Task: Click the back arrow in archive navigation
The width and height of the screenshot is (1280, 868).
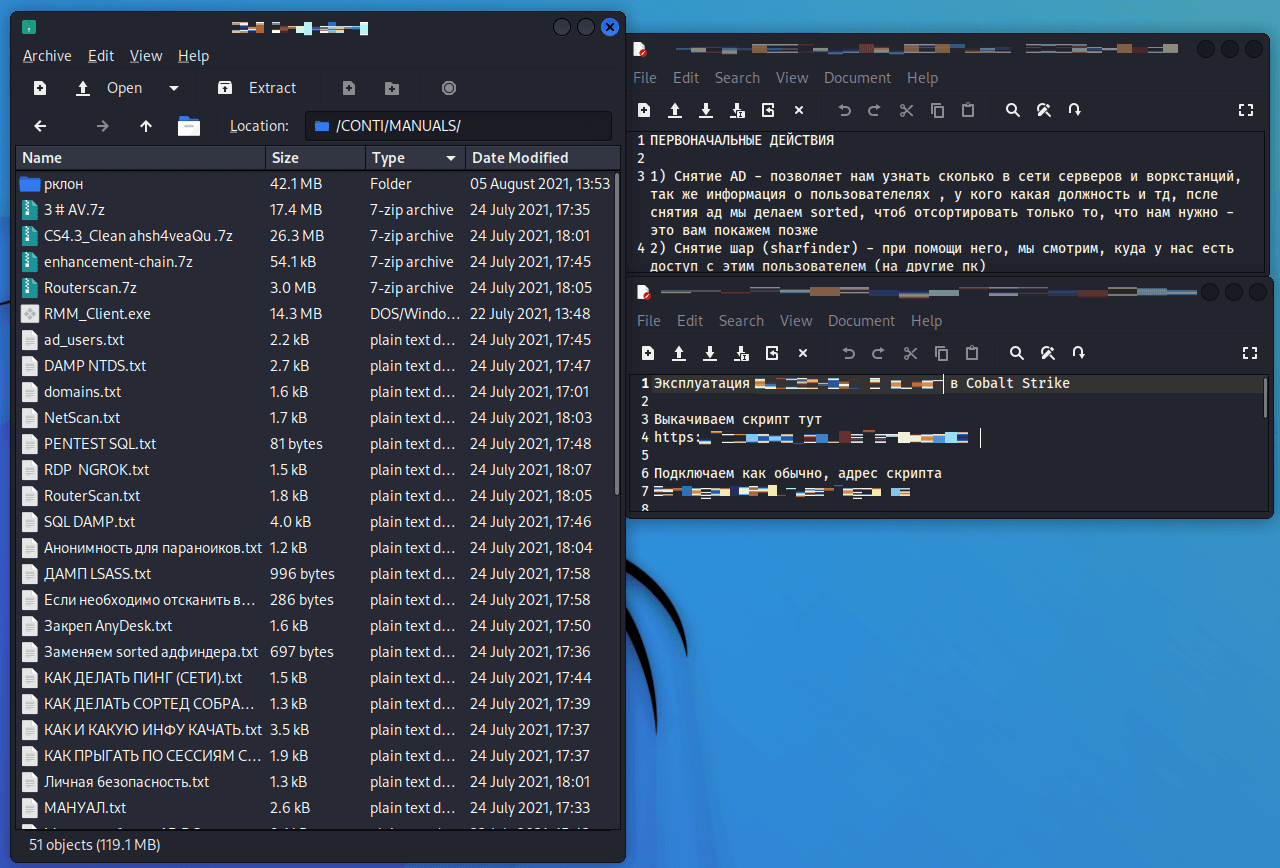Action: (x=40, y=126)
